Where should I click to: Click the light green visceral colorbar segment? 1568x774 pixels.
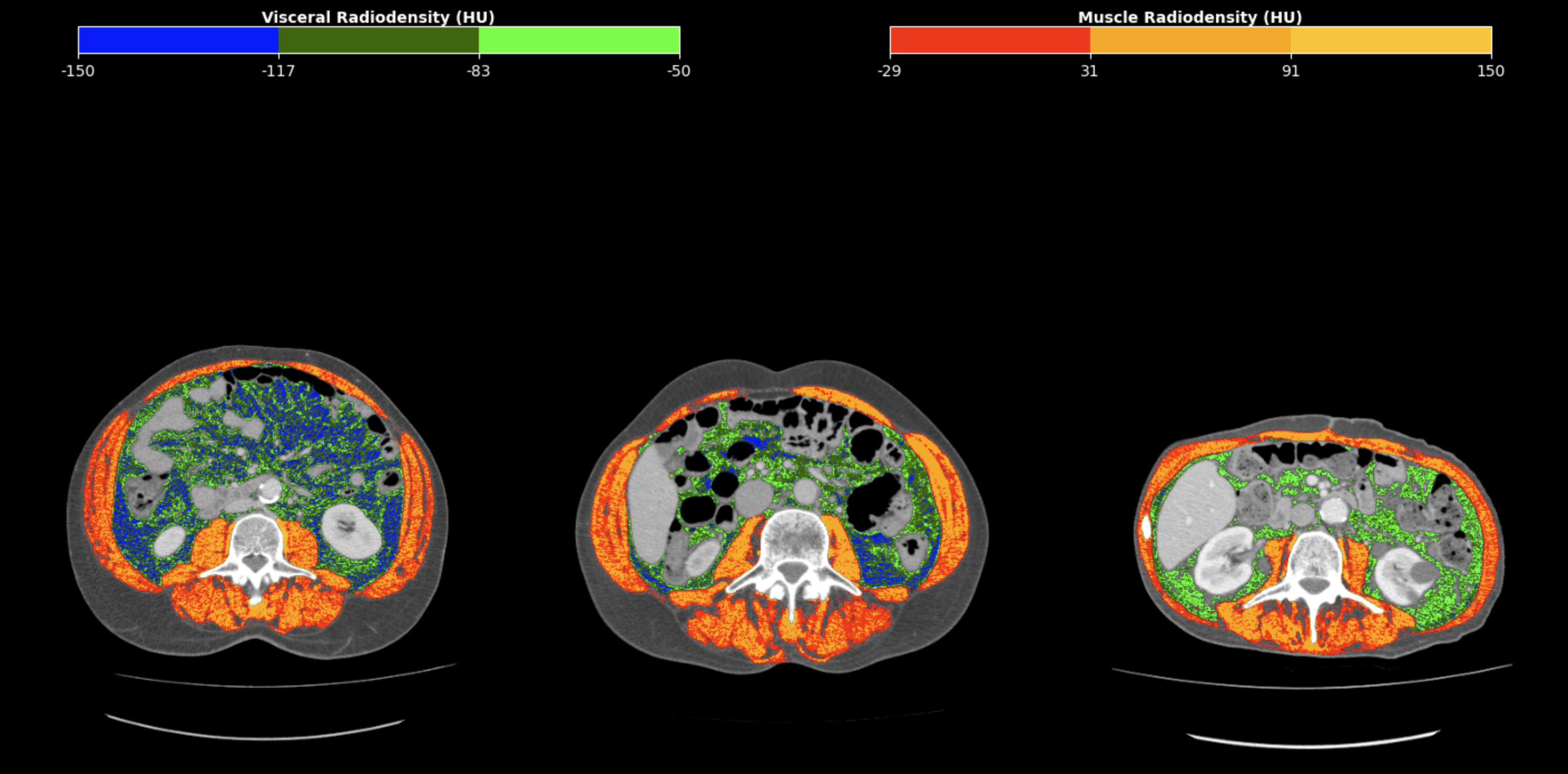tap(580, 40)
